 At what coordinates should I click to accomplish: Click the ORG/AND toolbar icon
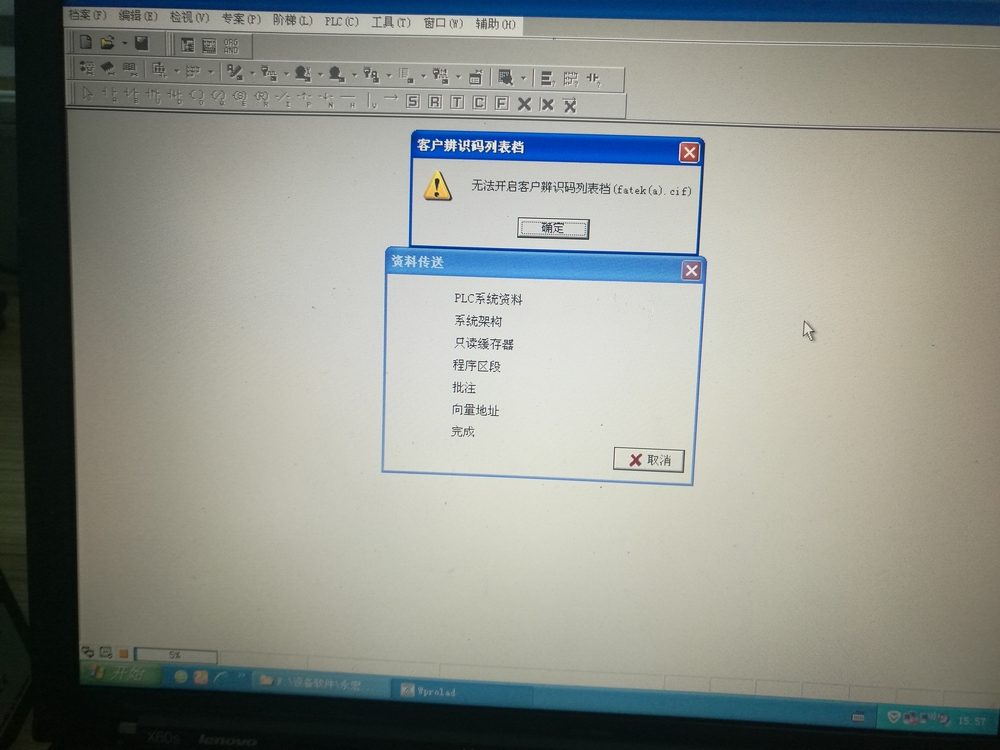click(231, 46)
